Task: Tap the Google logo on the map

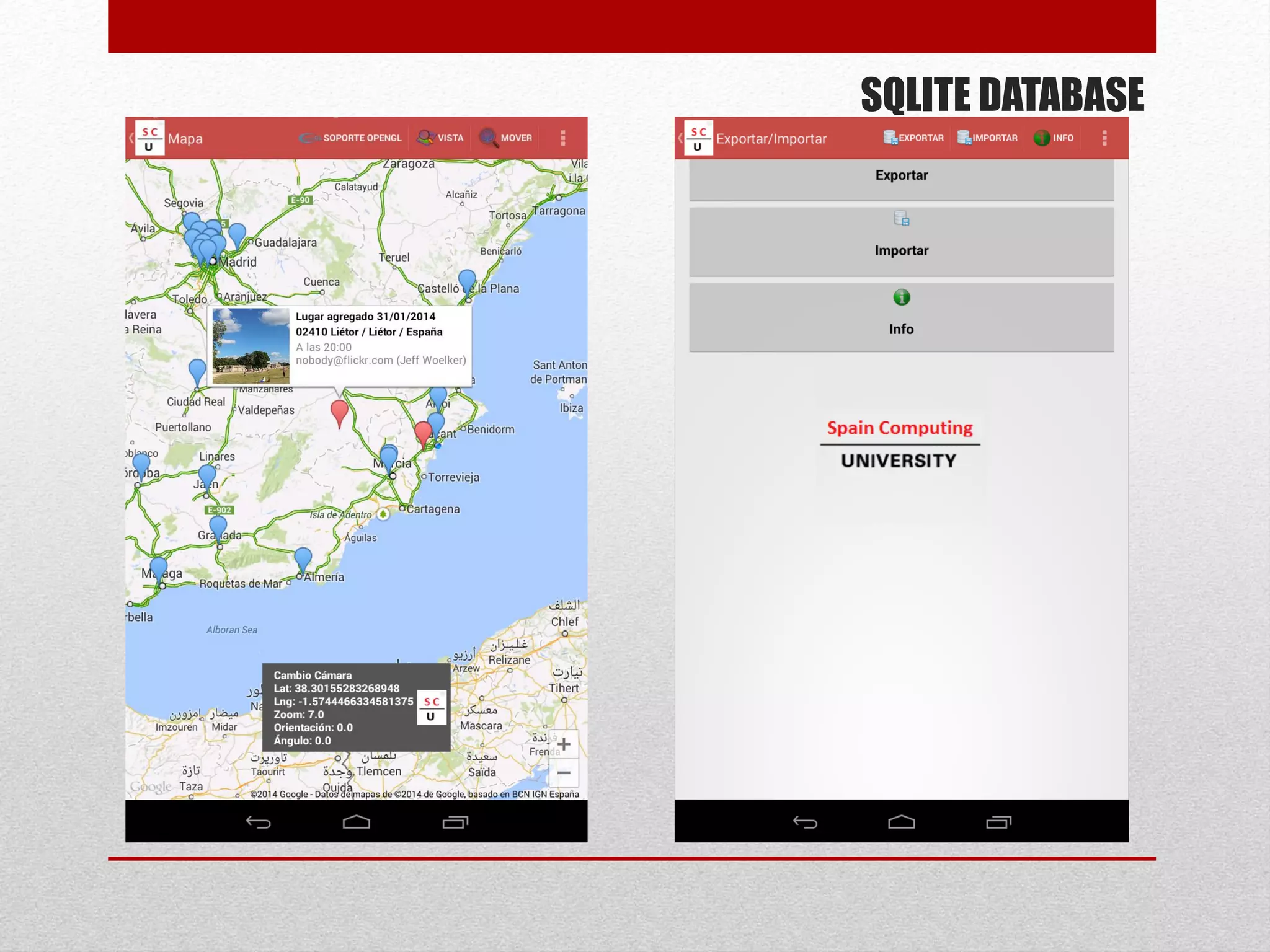Action: point(151,787)
